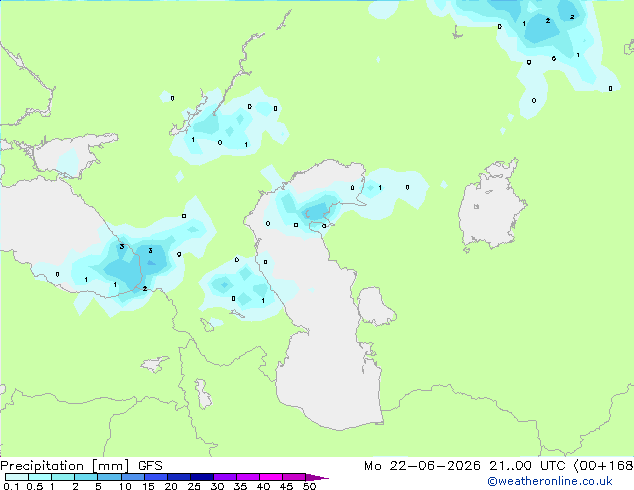634x490 pixels.
Task: Click the 0.5–1 mm legend color swatch
Action: (x=40, y=477)
